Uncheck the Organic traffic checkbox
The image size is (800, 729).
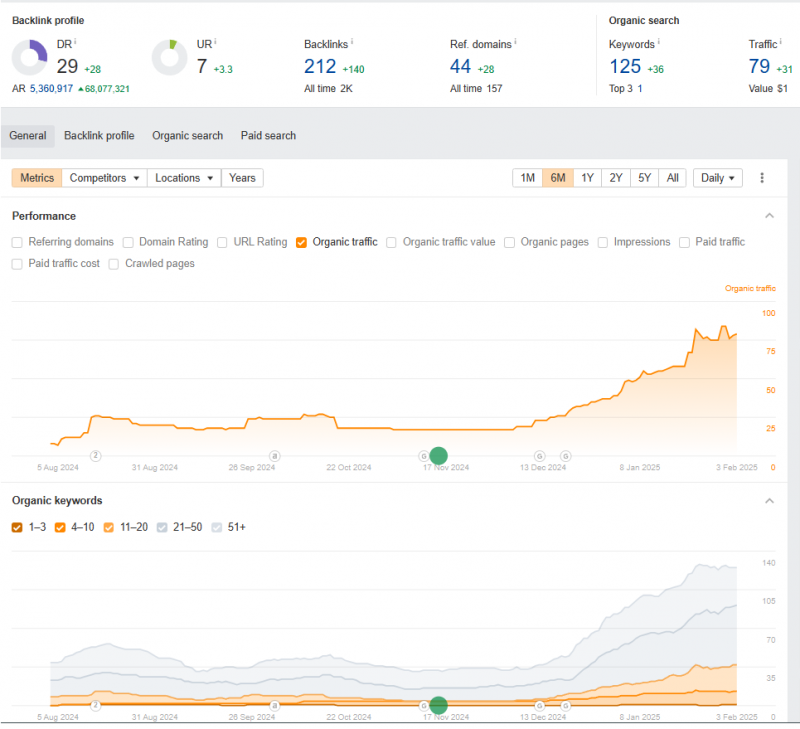[301, 242]
